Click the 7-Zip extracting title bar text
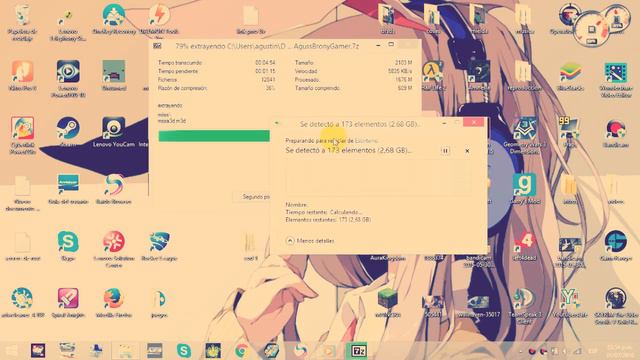The image size is (640, 360). (267, 46)
